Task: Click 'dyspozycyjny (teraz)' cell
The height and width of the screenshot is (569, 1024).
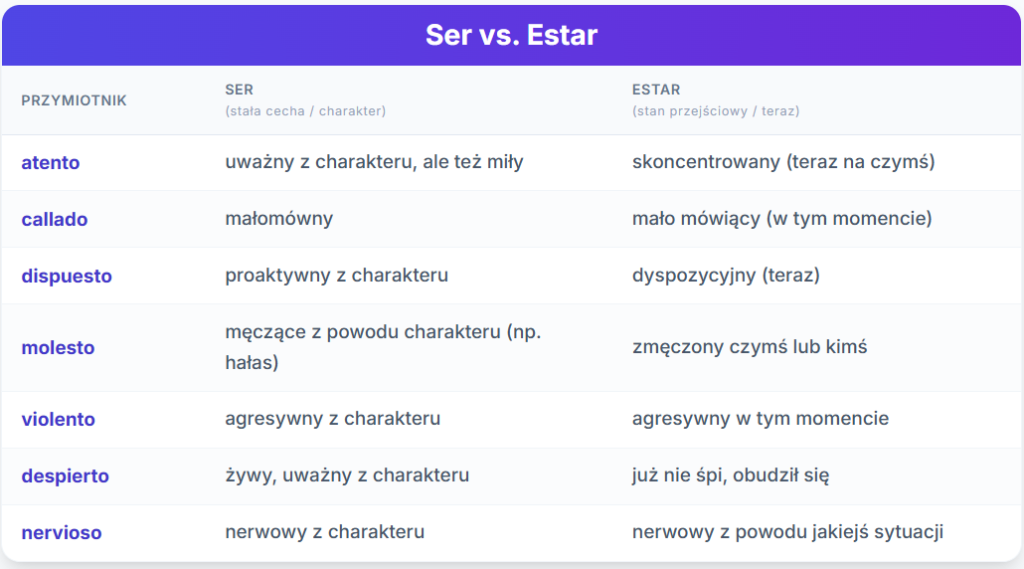Action: [x=726, y=275]
